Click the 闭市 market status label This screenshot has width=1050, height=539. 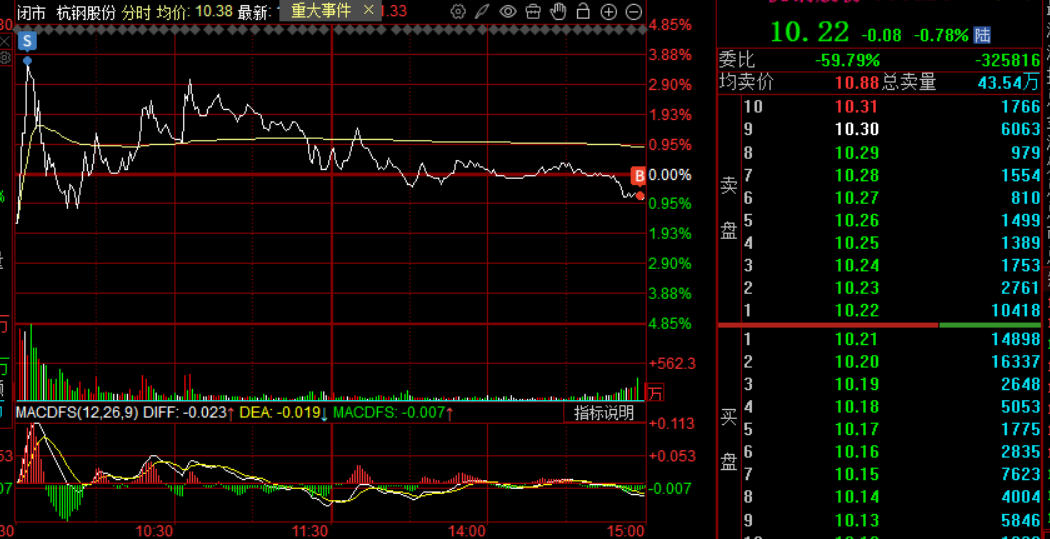pos(31,12)
